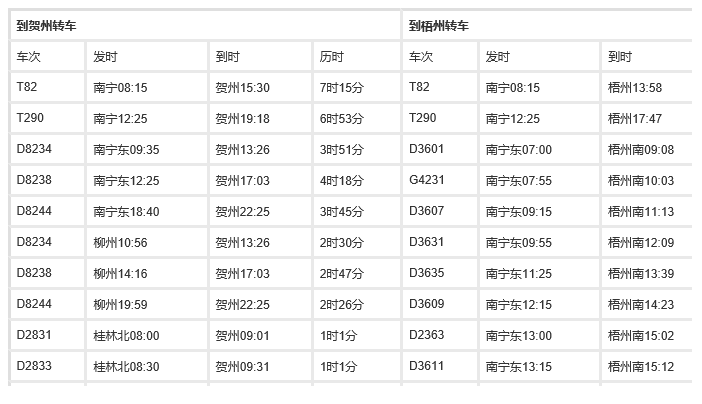
Task: Click departure cell 南宁东13:15
Action: 518,367
